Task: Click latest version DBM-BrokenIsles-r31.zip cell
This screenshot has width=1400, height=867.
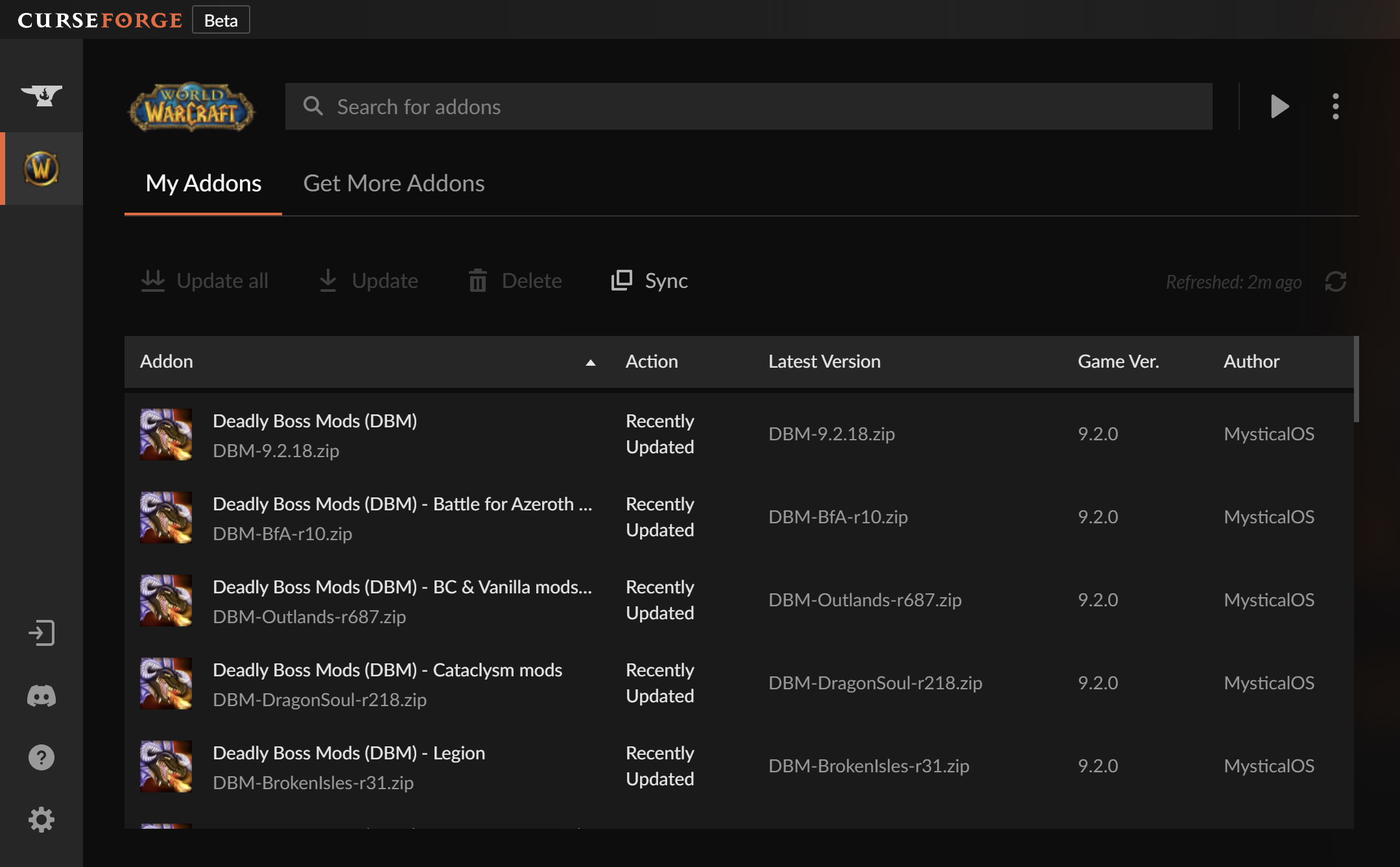Action: point(868,766)
